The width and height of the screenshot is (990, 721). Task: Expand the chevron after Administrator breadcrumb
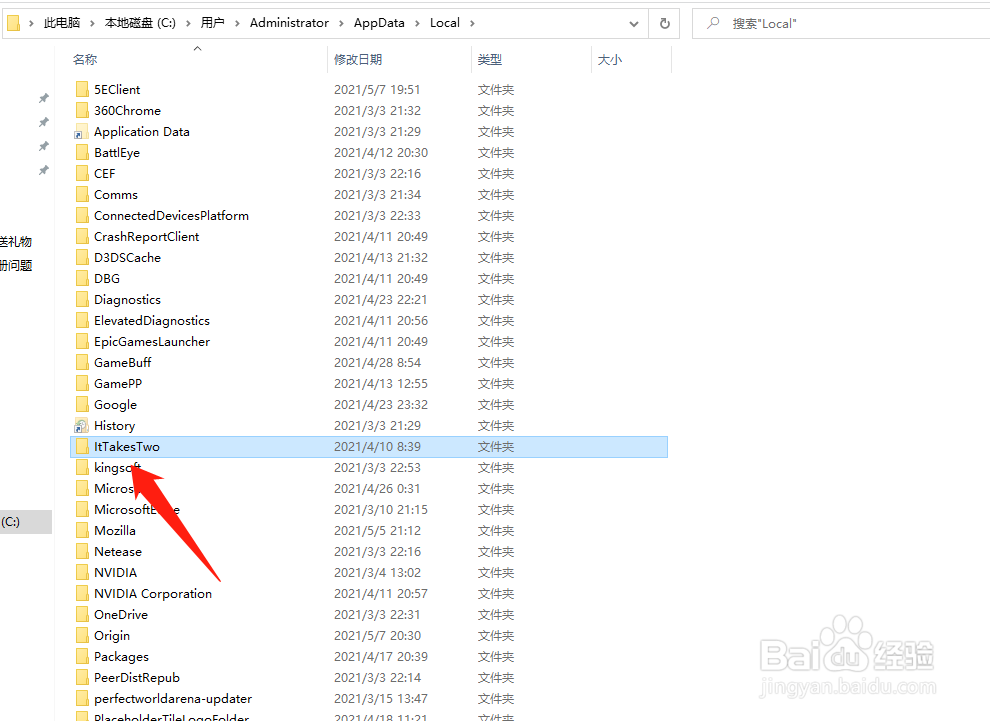342,23
